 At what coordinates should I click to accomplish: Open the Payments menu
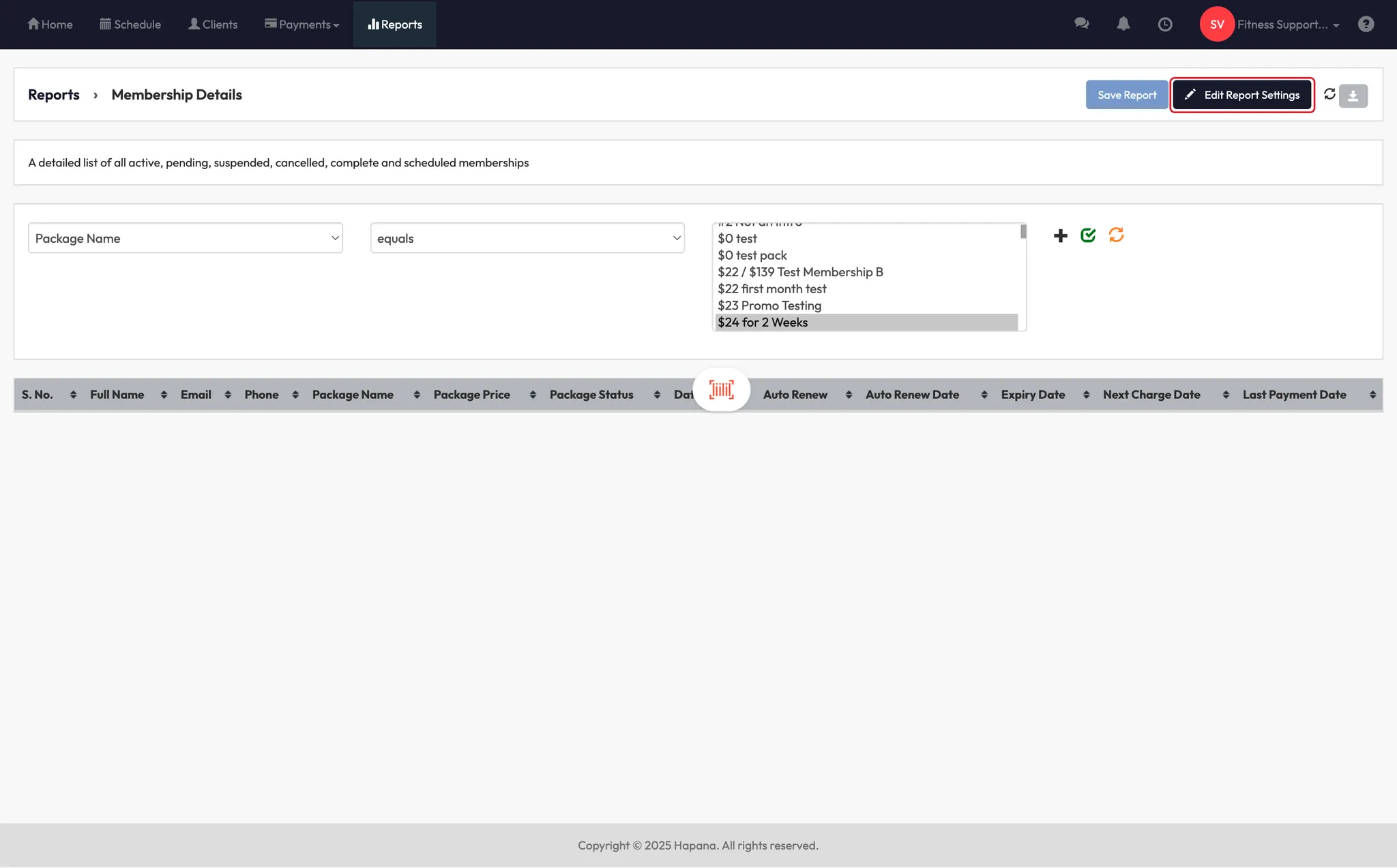tap(302, 25)
